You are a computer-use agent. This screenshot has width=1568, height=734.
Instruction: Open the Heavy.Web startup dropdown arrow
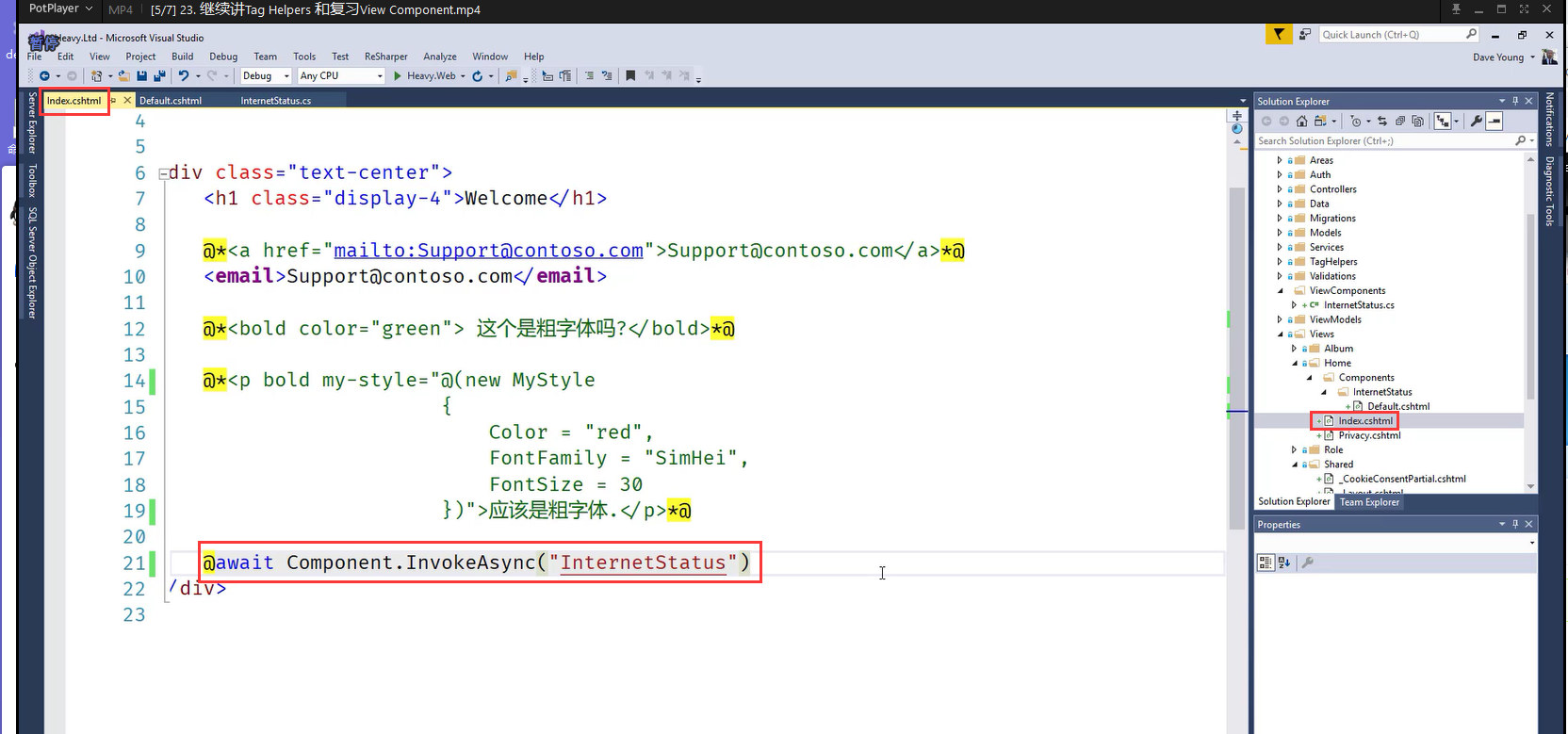tap(463, 75)
